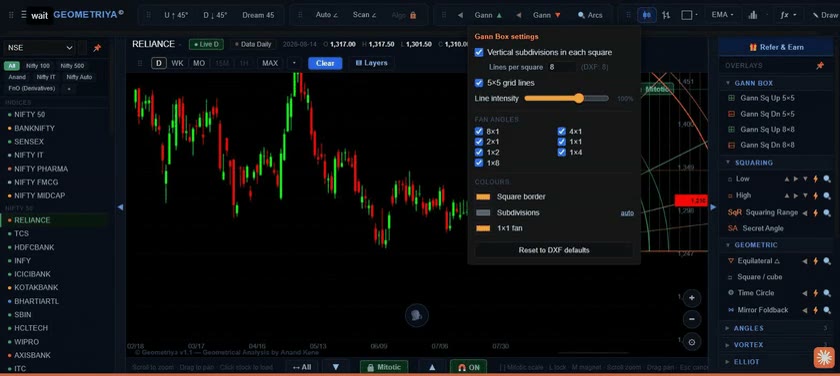Toggle the 1×1 fan angle checkbox
840x376 pixels.
click(x=561, y=142)
